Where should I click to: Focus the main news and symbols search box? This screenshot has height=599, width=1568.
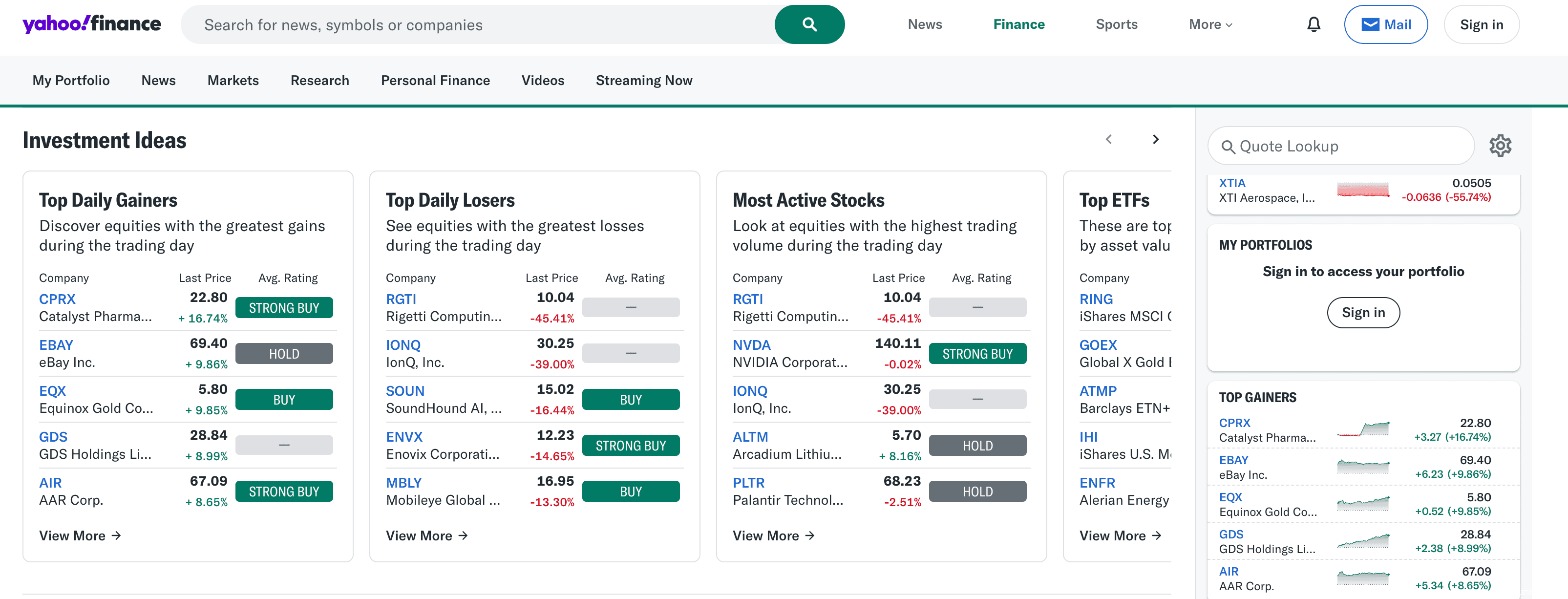click(475, 24)
